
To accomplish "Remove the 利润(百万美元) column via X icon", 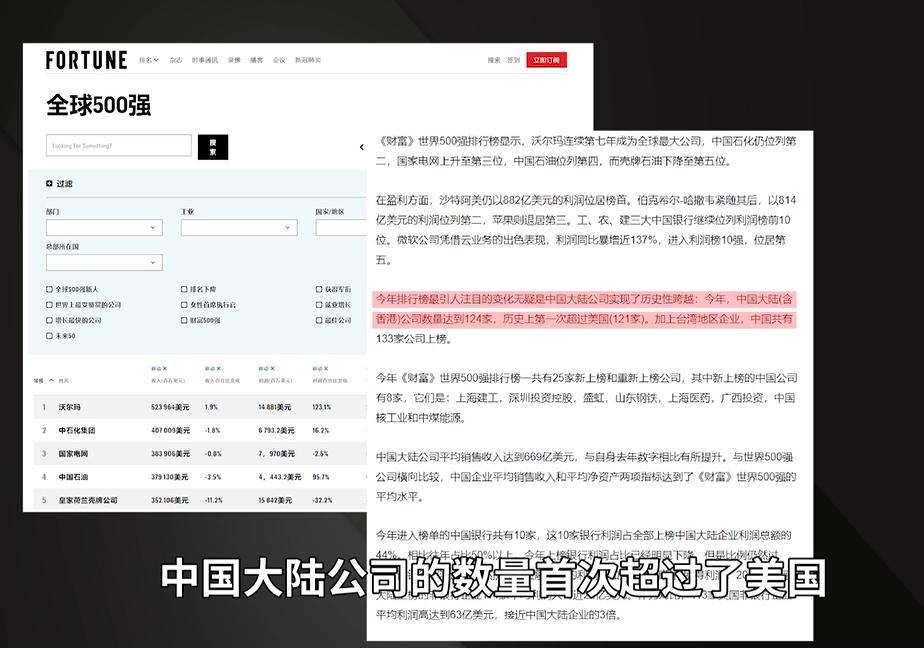I will click(x=272, y=368).
